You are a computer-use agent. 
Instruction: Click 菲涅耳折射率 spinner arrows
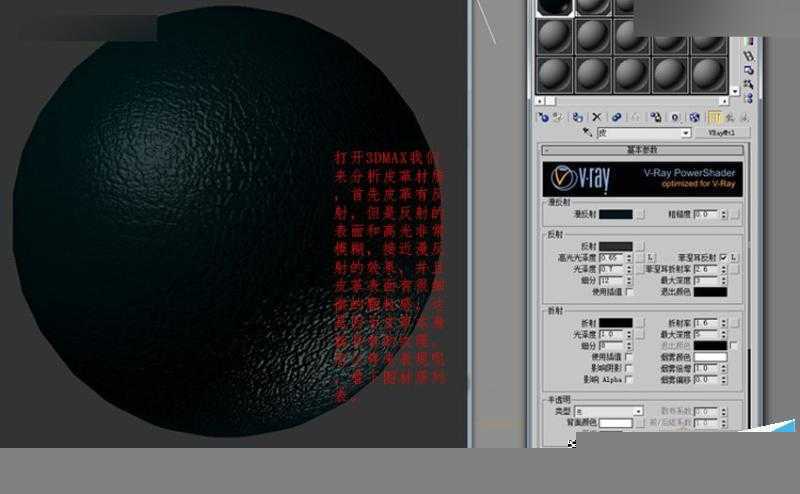click(723, 269)
